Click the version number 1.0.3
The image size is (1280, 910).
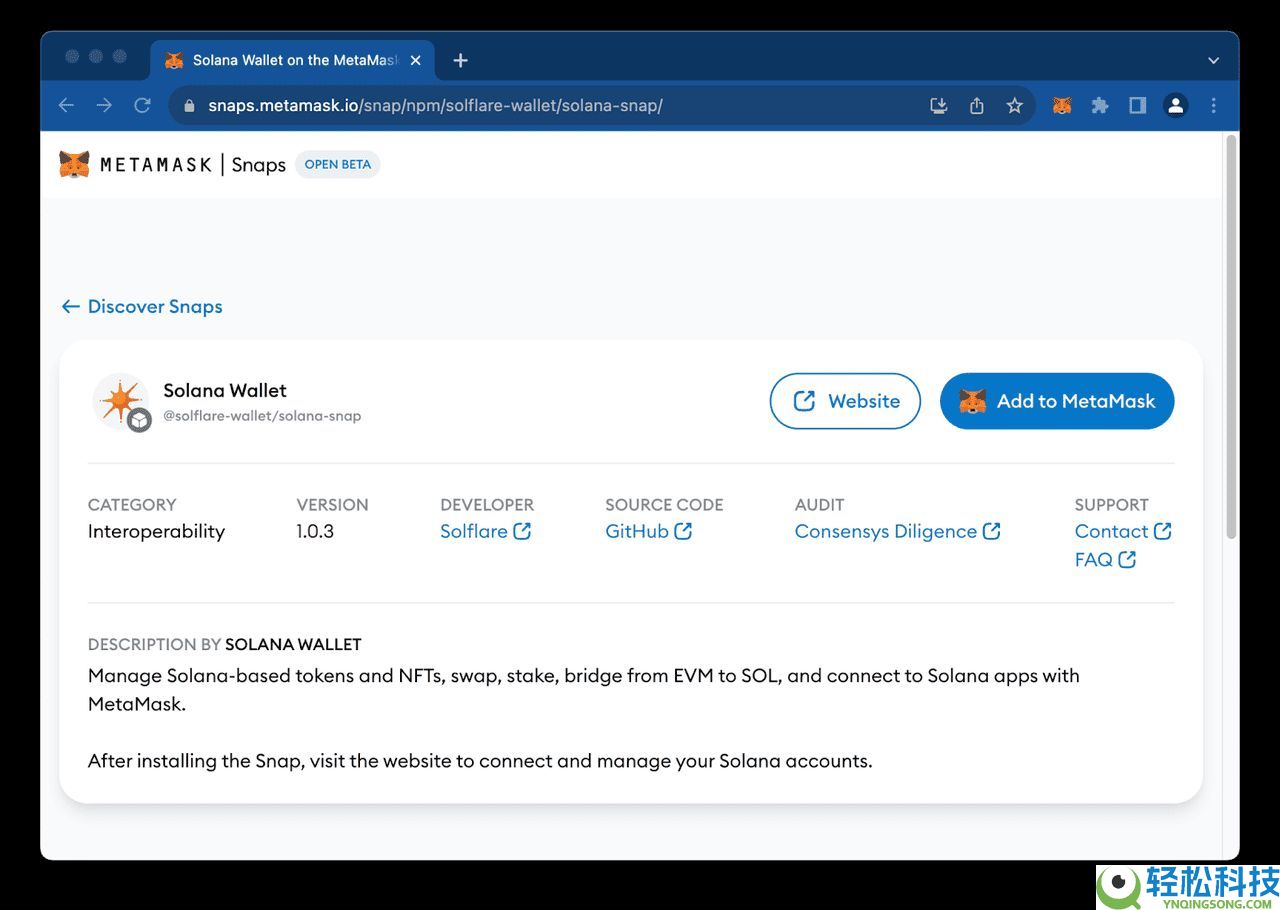[x=315, y=531]
